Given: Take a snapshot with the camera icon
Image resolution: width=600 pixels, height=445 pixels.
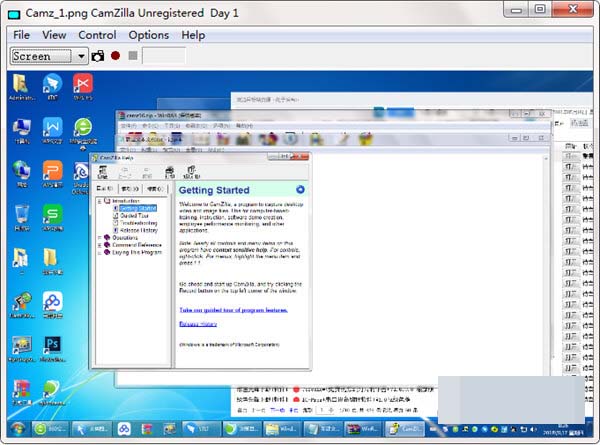Looking at the screenshot, I should [98, 56].
